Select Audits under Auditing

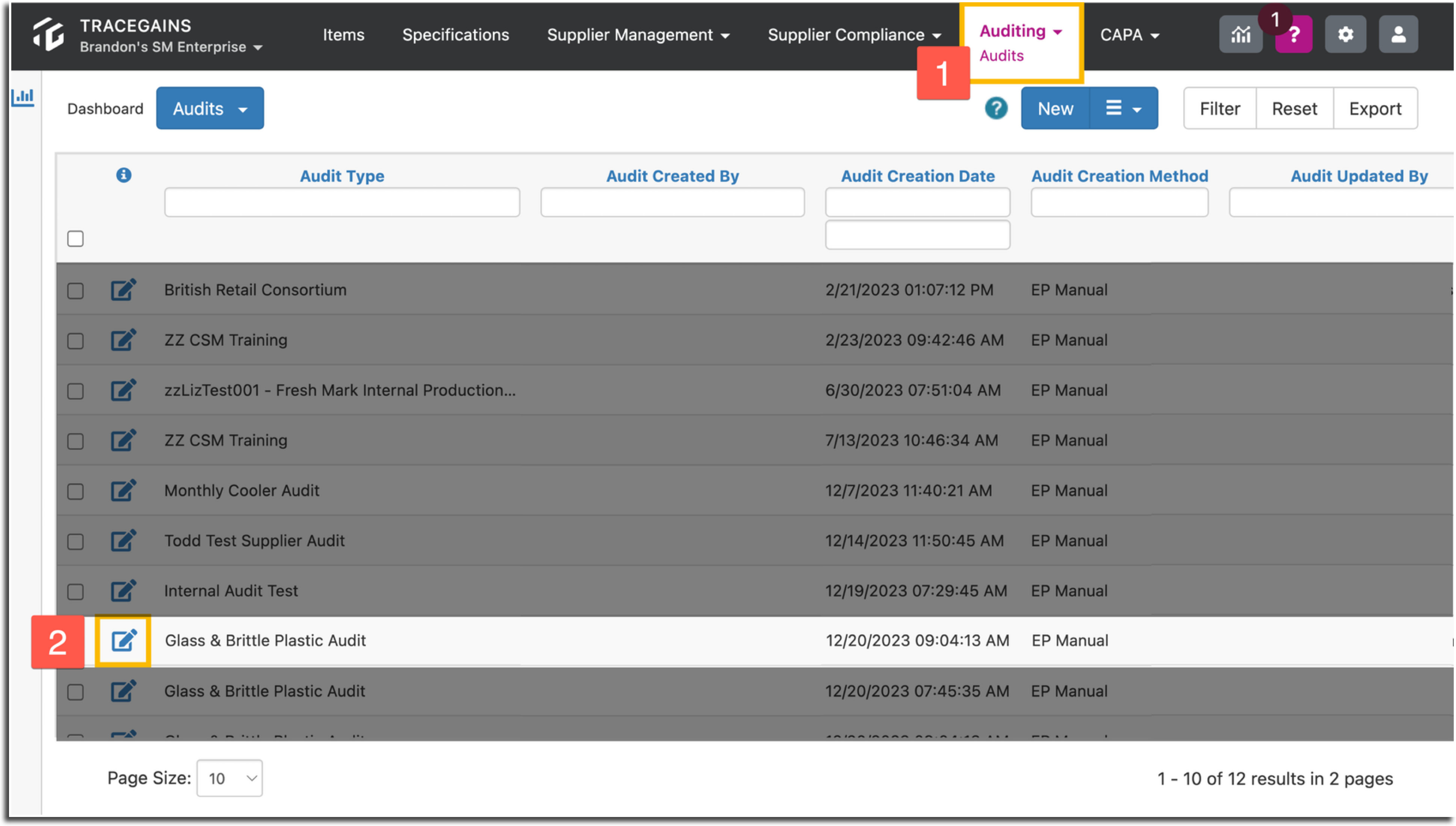click(x=1001, y=56)
